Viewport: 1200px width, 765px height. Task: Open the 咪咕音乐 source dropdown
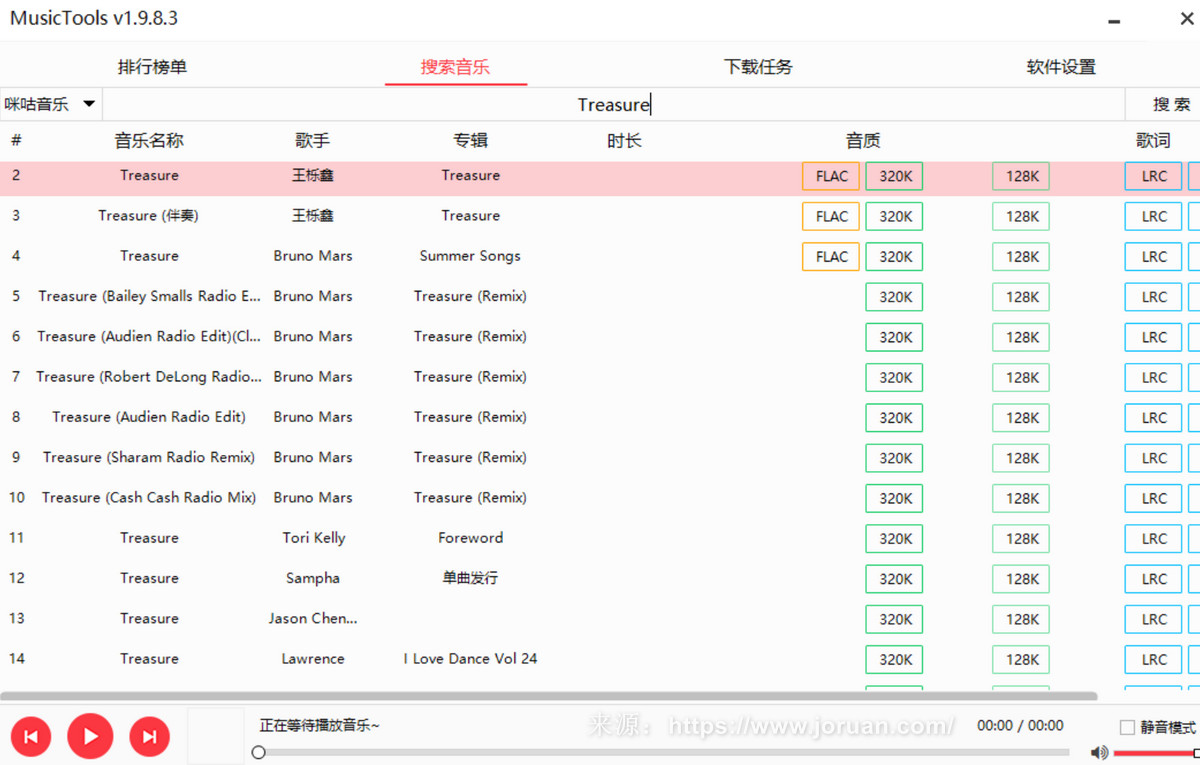click(50, 104)
